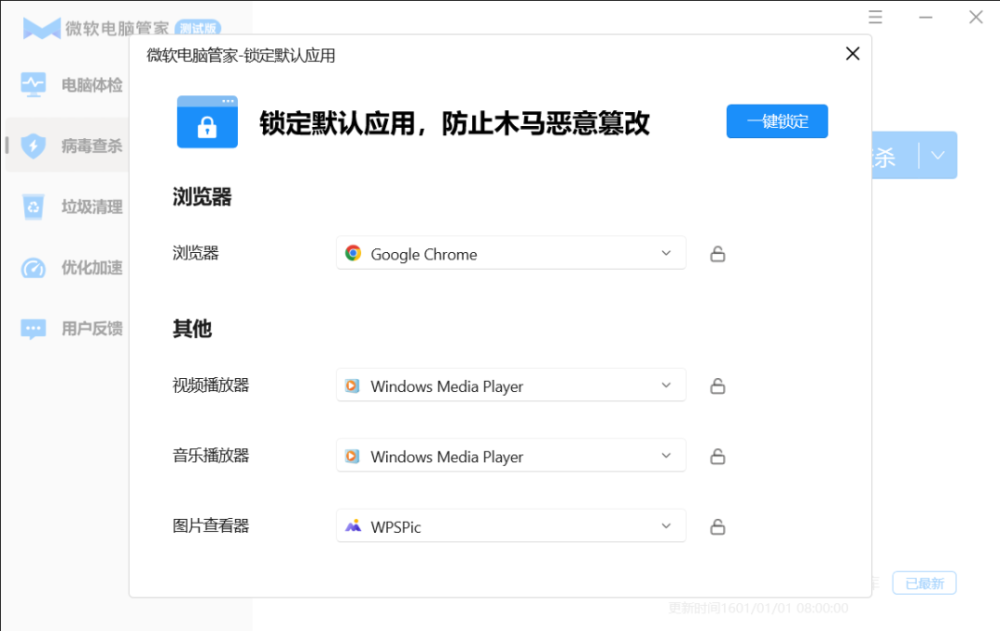
Task: Switch to the 垃圾清理 sidebar tab
Action: tap(91, 207)
